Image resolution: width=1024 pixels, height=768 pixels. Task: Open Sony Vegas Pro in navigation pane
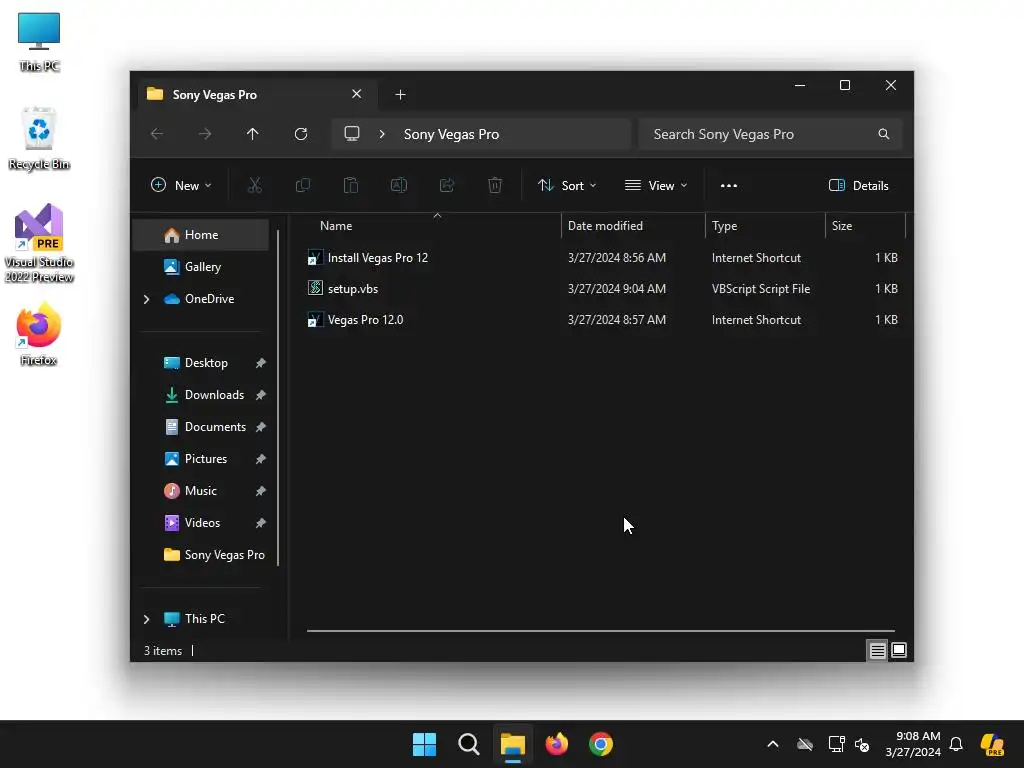click(x=201, y=554)
